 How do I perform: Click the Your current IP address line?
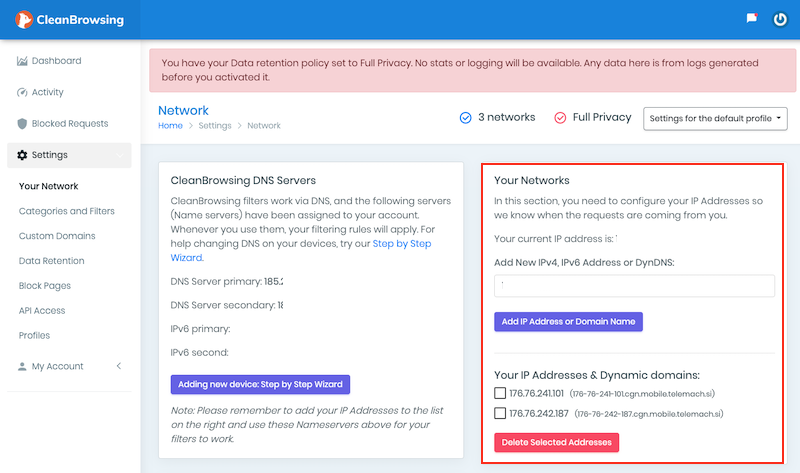tap(556, 239)
